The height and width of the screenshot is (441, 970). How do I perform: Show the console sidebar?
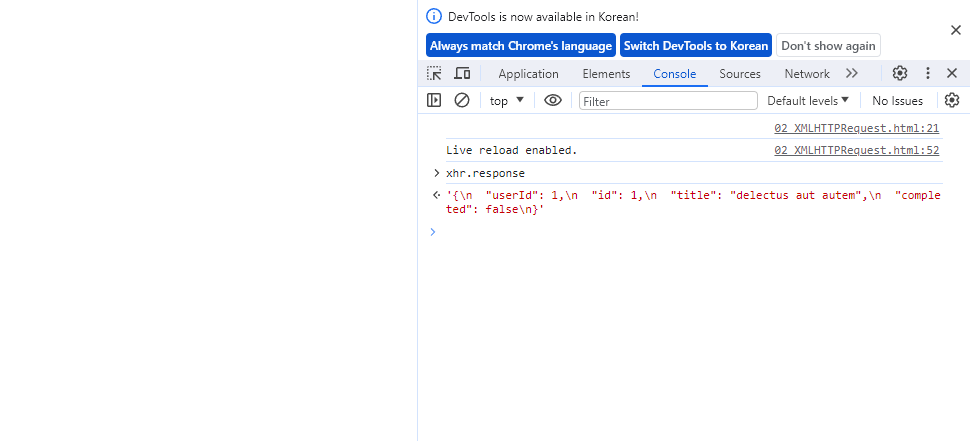coord(434,100)
